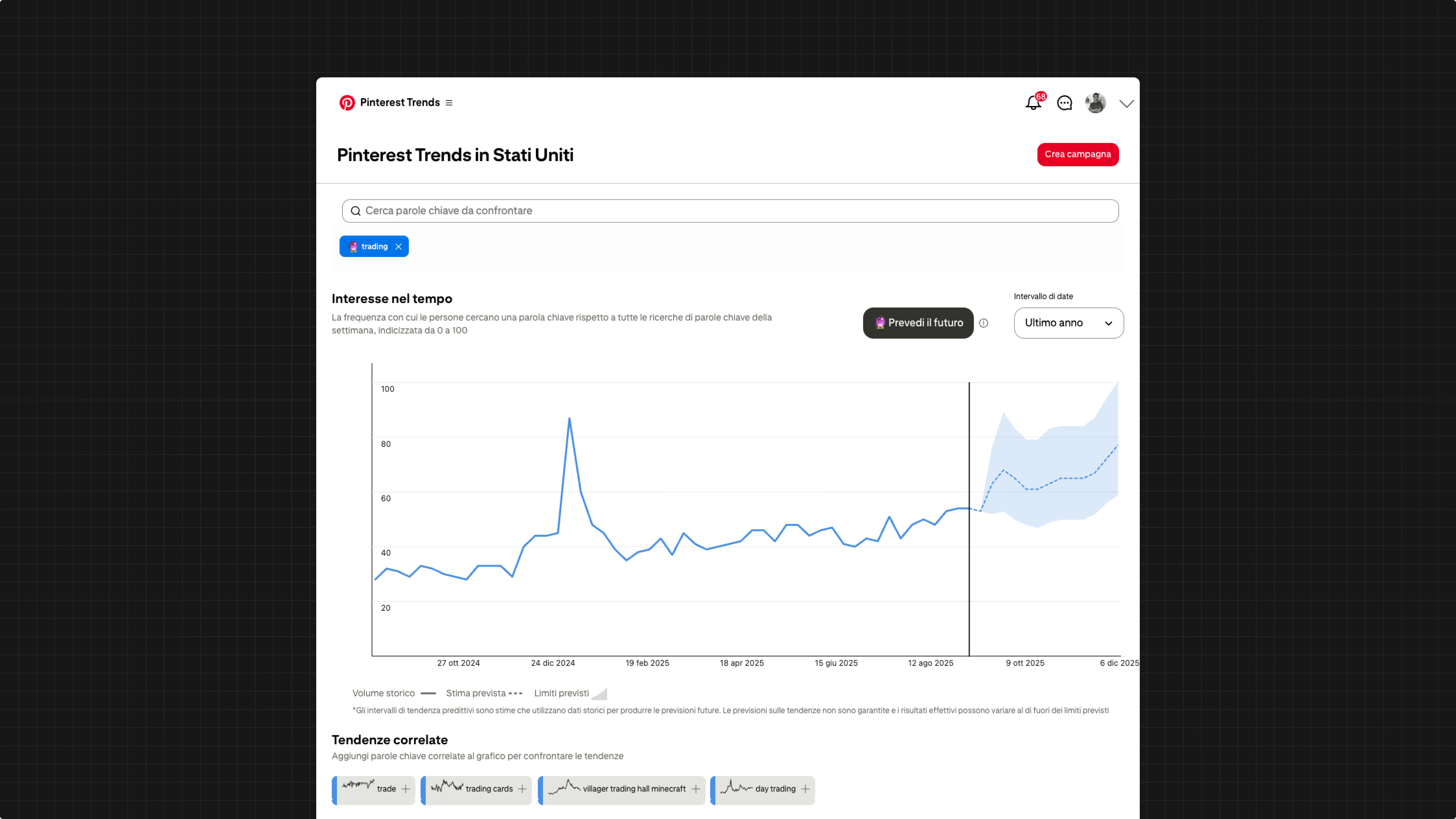The image size is (1456, 819).
Task: Open the messages chat bubble icon
Action: (x=1064, y=103)
